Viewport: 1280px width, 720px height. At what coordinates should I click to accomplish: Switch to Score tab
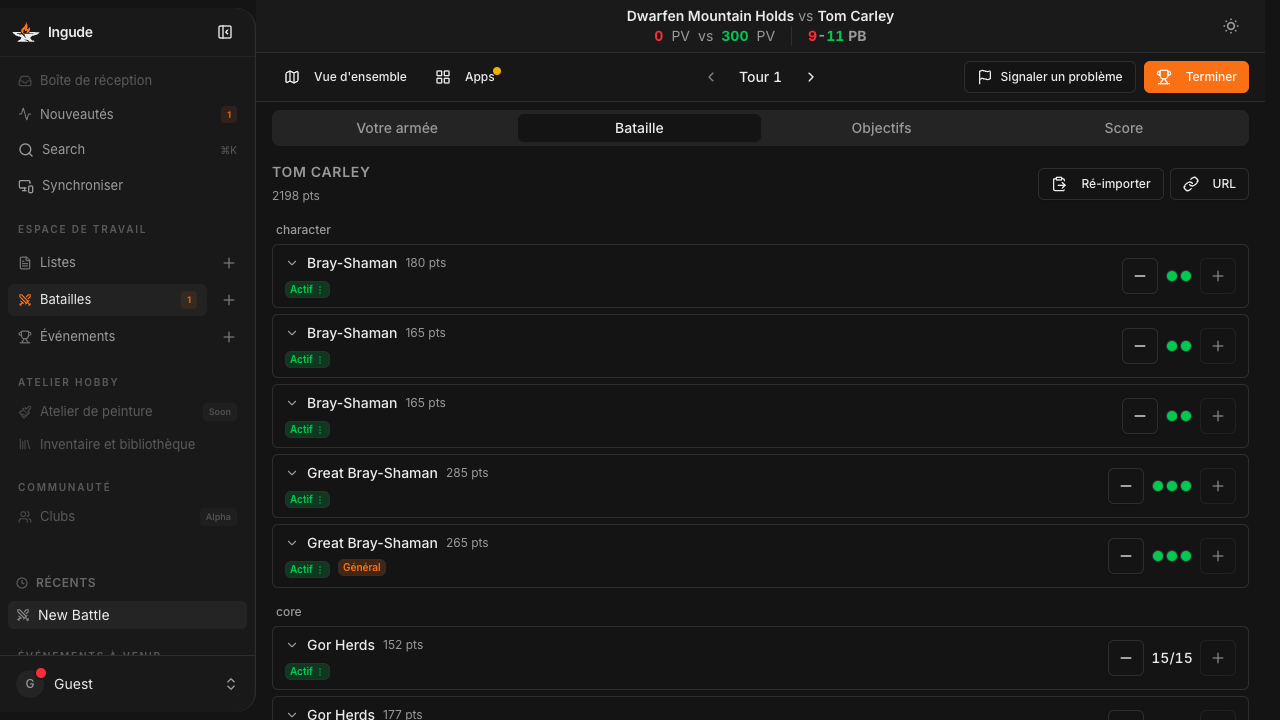coord(1124,128)
